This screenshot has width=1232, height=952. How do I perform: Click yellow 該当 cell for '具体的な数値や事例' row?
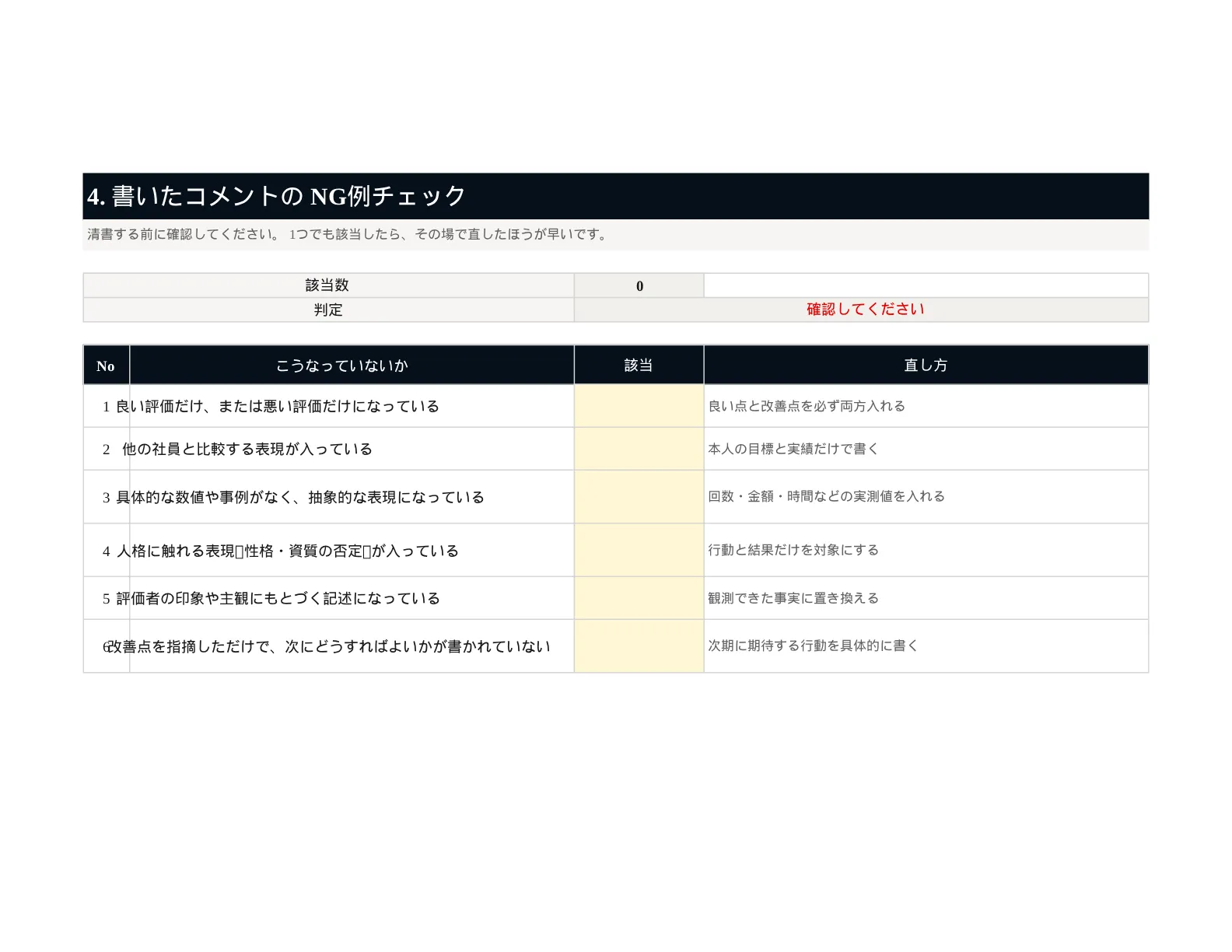(639, 497)
